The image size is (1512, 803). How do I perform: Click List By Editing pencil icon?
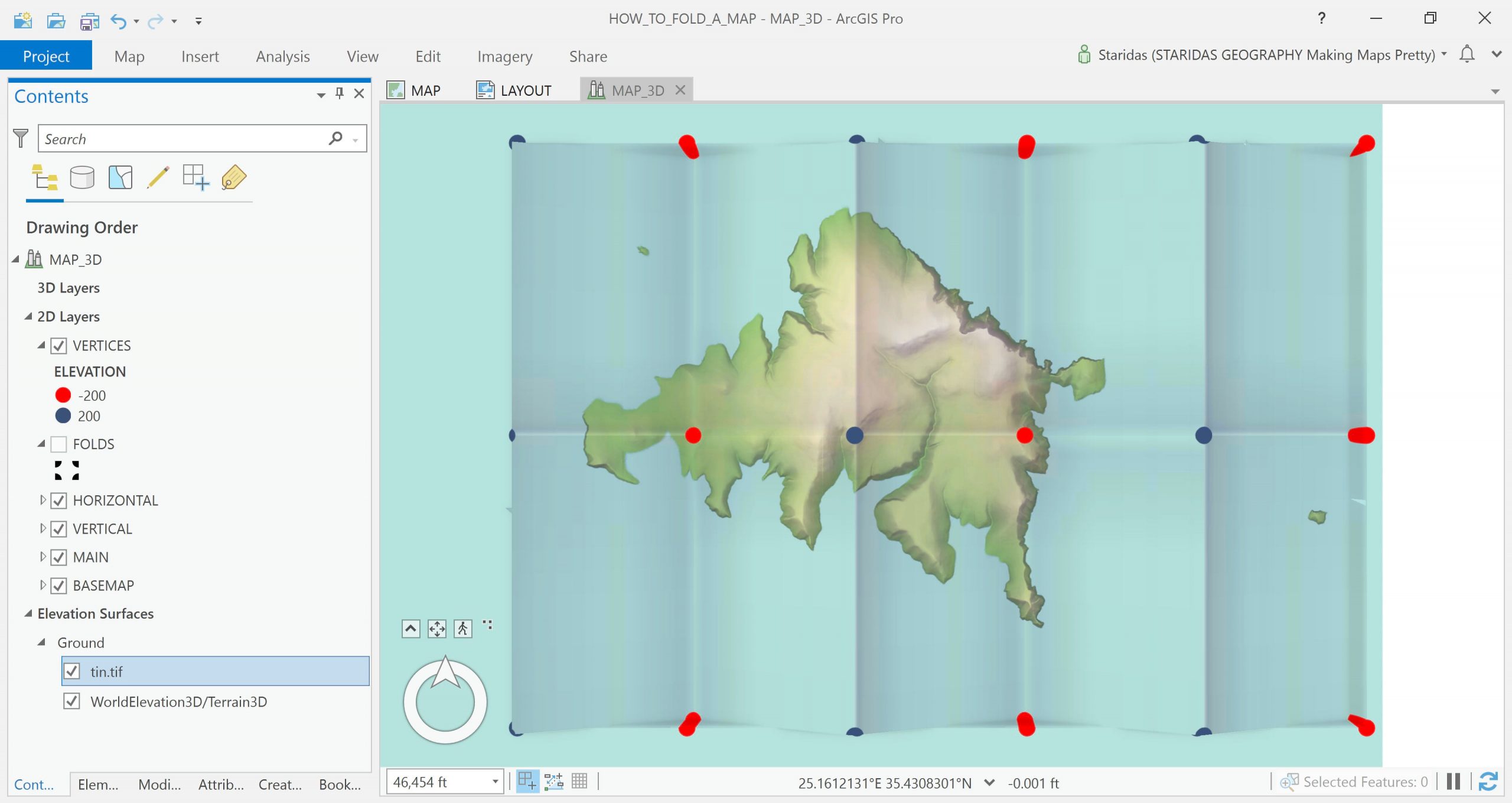[x=158, y=177]
